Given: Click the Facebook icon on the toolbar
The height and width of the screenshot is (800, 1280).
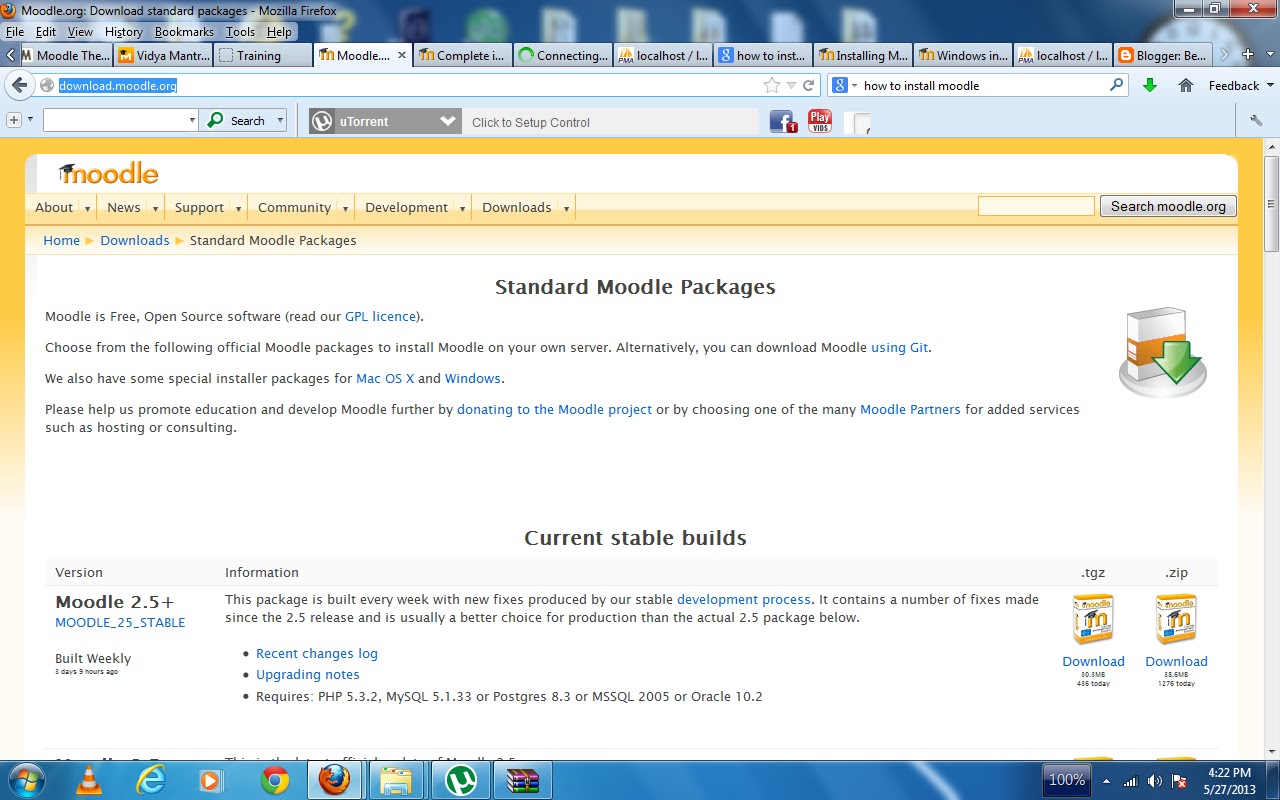Looking at the screenshot, I should 783,121.
